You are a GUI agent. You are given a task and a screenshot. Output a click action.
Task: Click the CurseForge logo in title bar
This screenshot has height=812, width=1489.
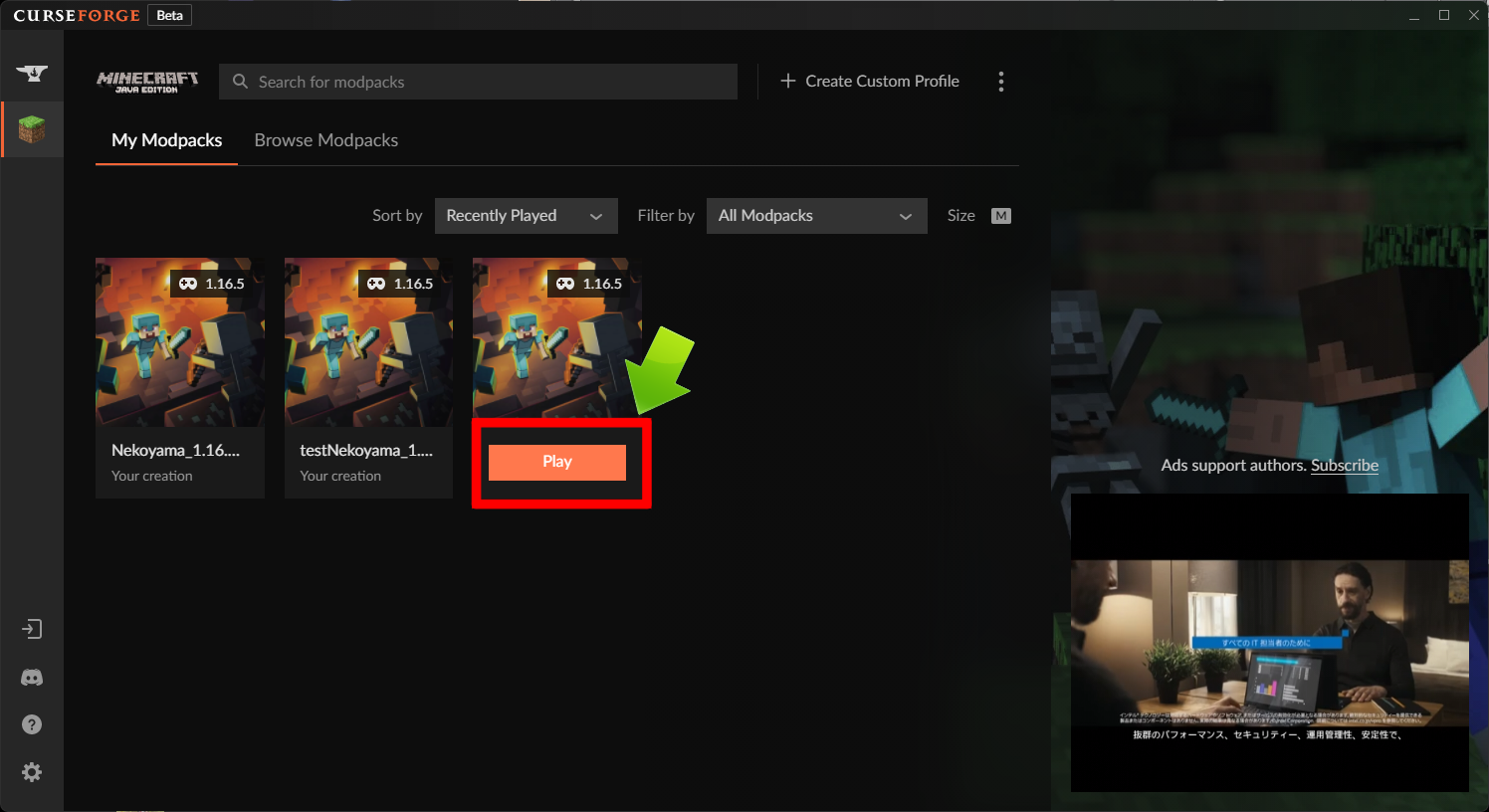(77, 15)
